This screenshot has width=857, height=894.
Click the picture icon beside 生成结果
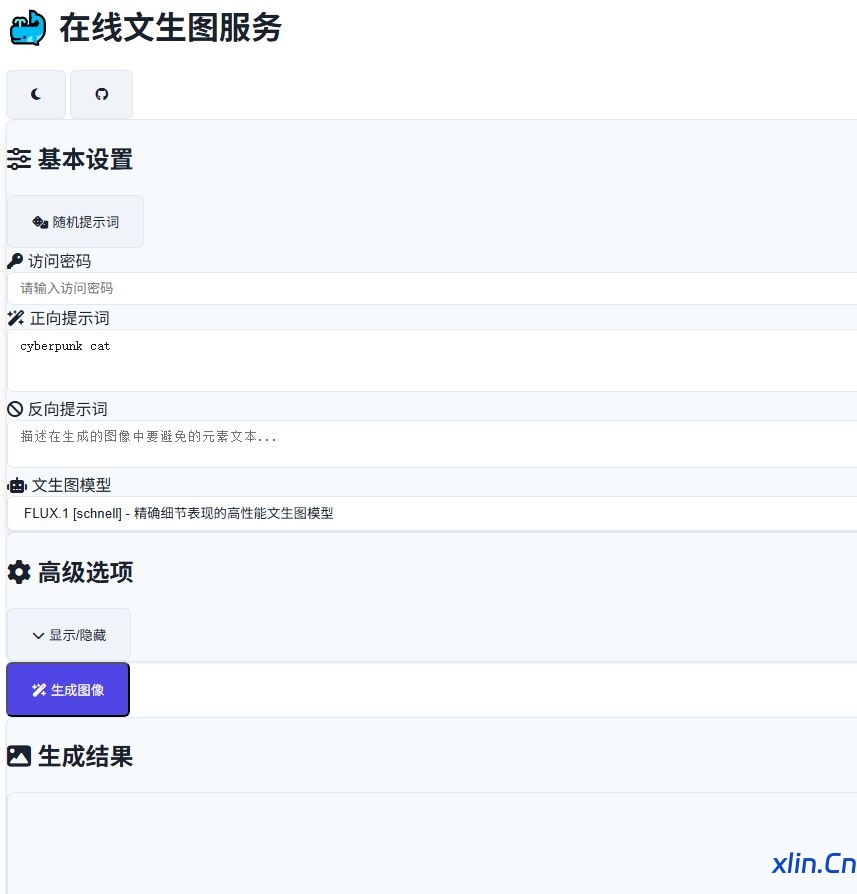tap(19, 756)
